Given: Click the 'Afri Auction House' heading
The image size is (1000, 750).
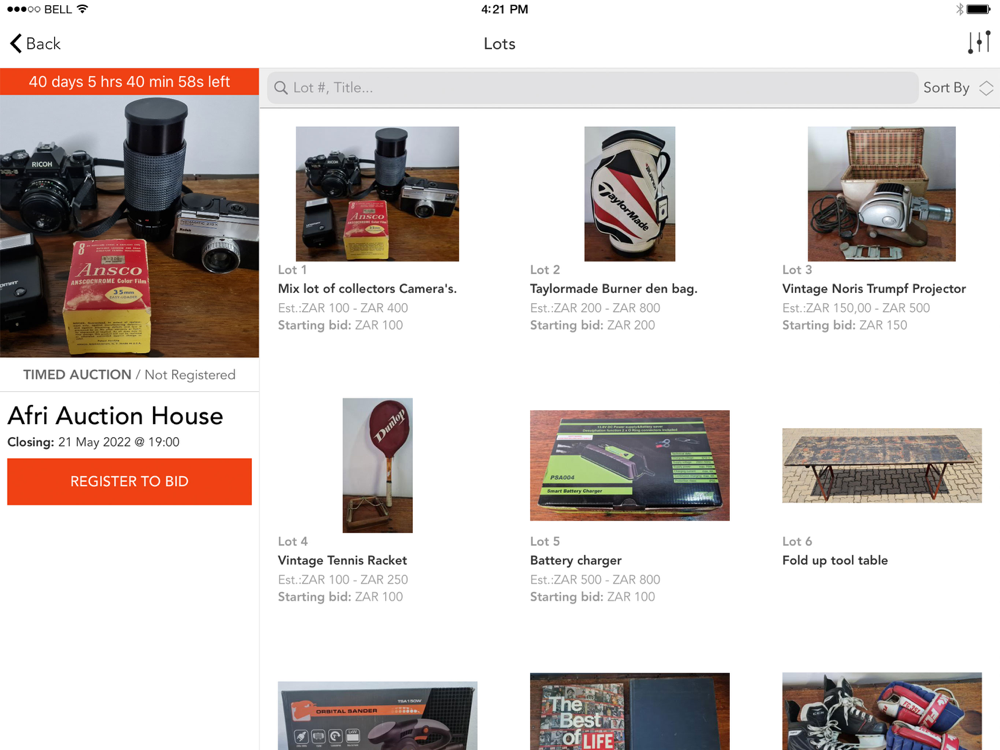Looking at the screenshot, I should pos(115,416).
